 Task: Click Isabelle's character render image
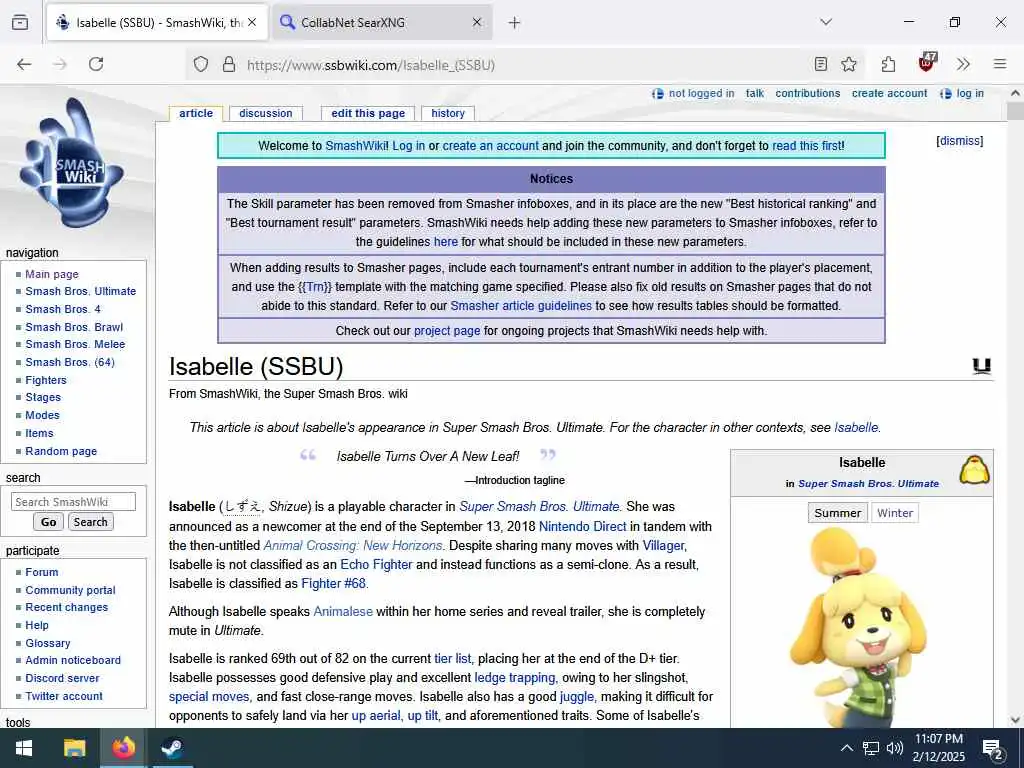tap(860, 627)
